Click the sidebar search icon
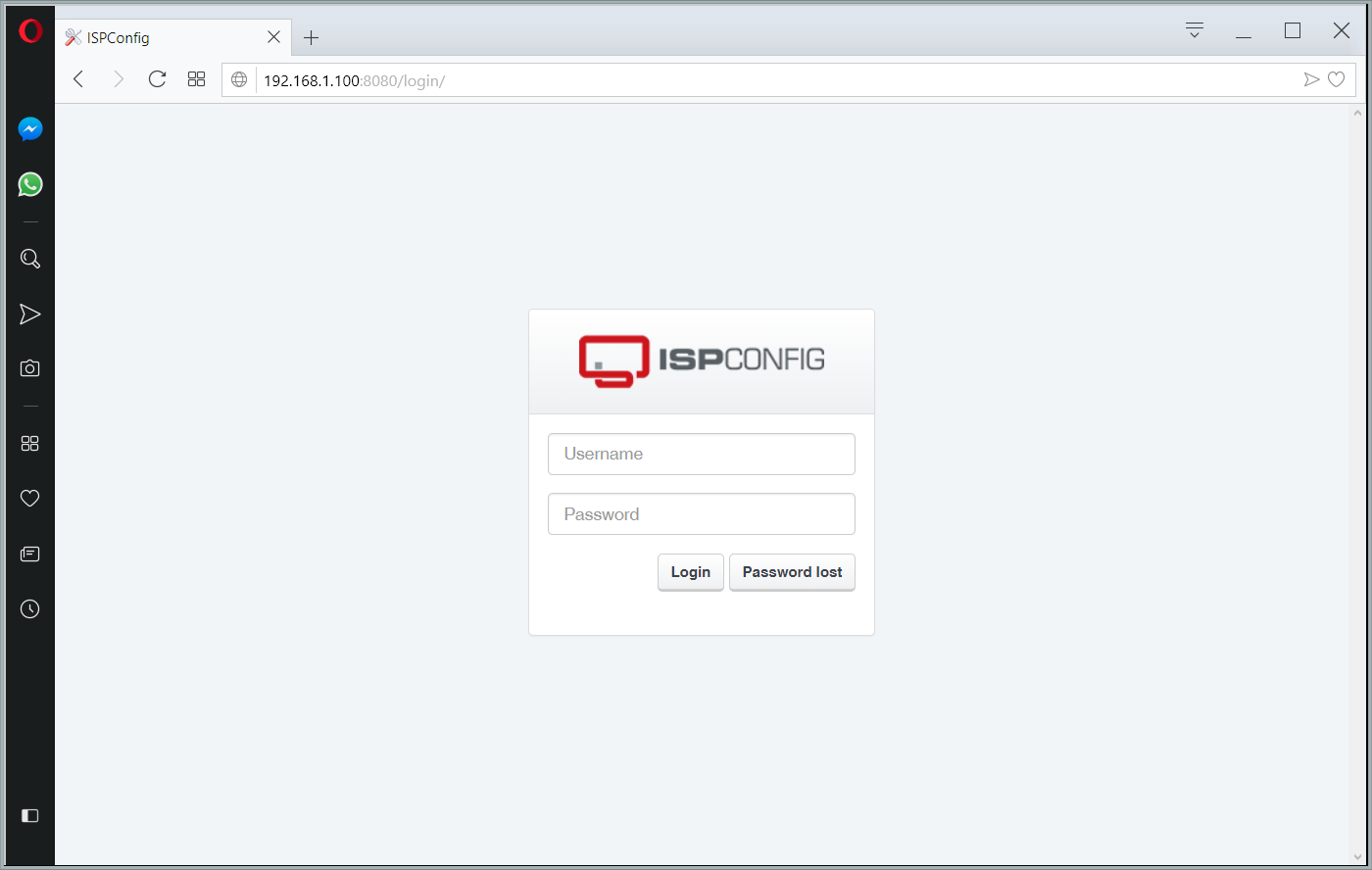 pos(30,259)
